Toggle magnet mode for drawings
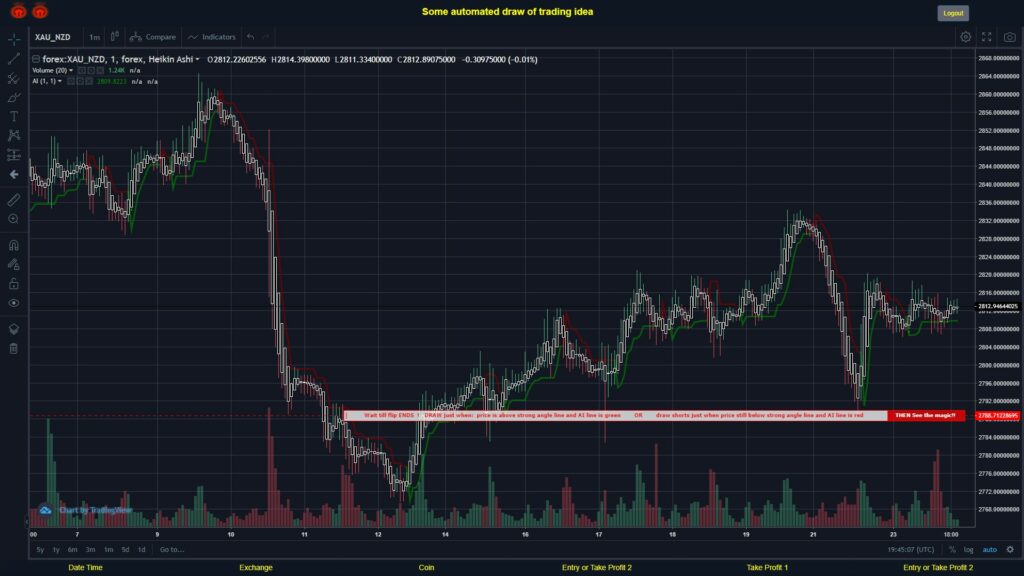 click(14, 245)
